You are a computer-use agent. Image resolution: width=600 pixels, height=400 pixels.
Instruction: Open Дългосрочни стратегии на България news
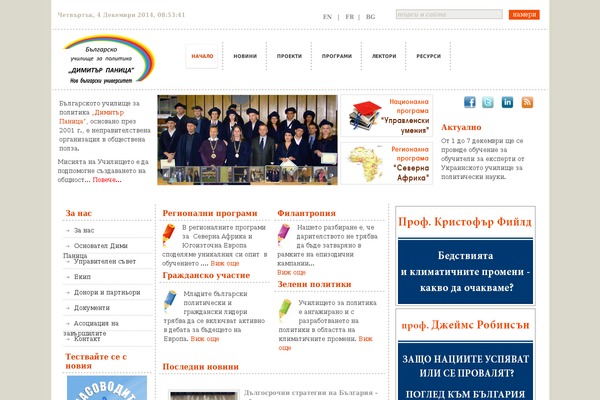tap(311, 393)
